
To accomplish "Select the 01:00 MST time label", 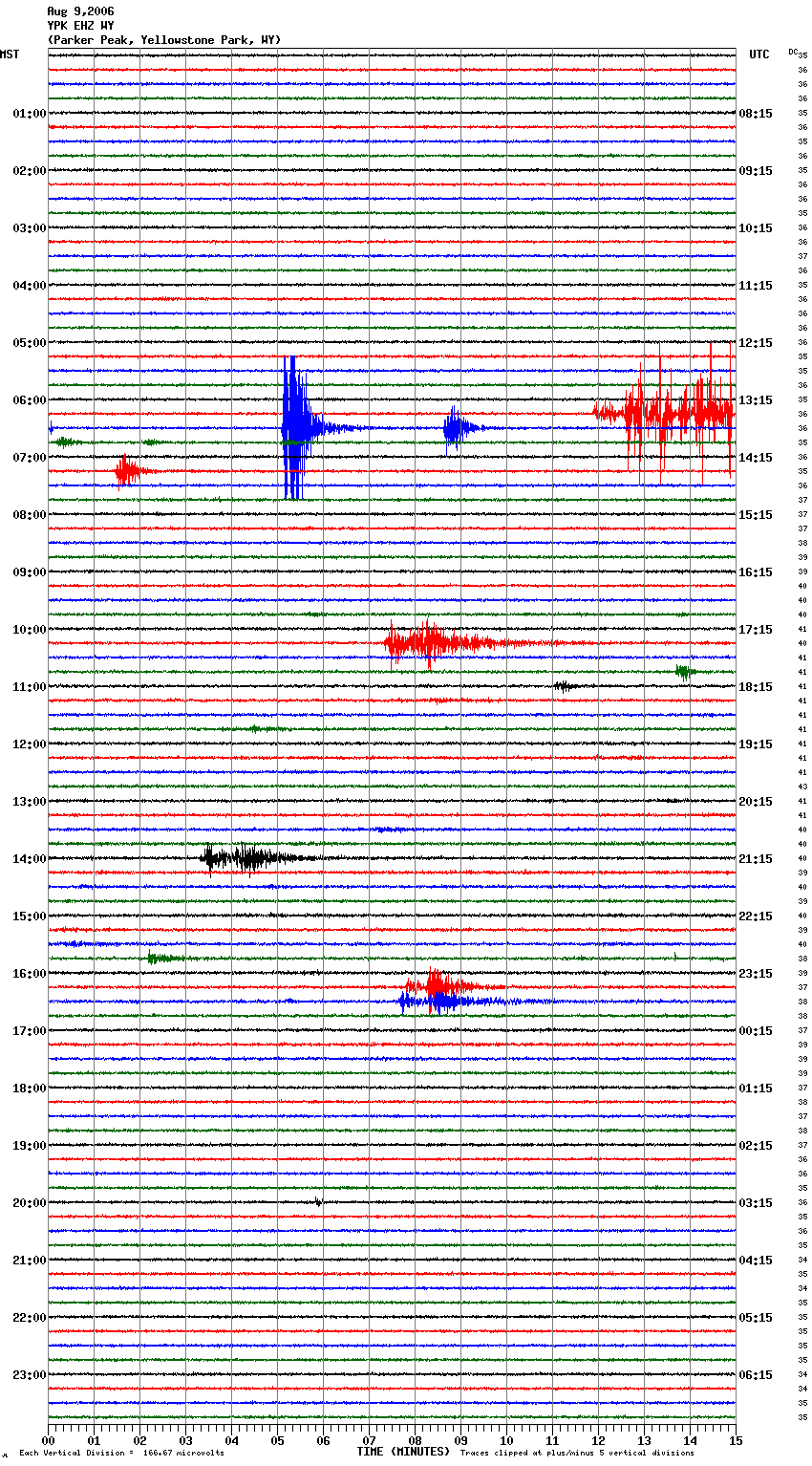I will coord(30,114).
